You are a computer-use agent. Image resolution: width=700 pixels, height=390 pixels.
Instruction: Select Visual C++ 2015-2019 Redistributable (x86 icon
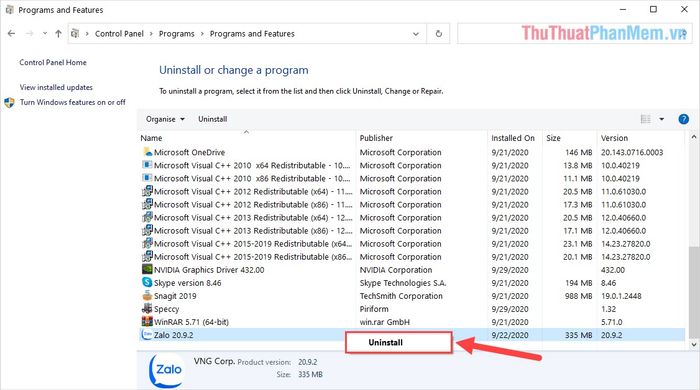coord(147,256)
